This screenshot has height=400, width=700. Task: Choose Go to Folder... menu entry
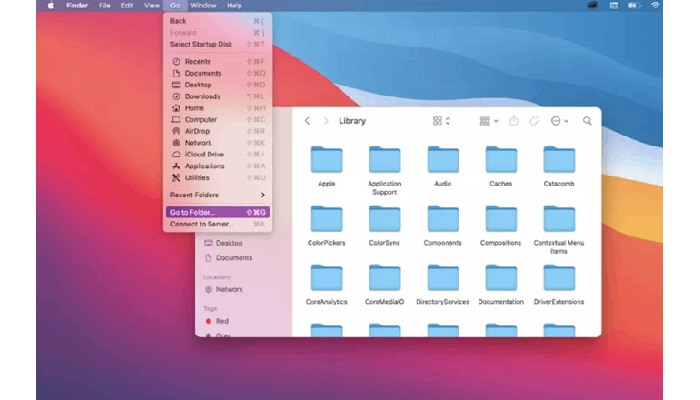[217, 212]
